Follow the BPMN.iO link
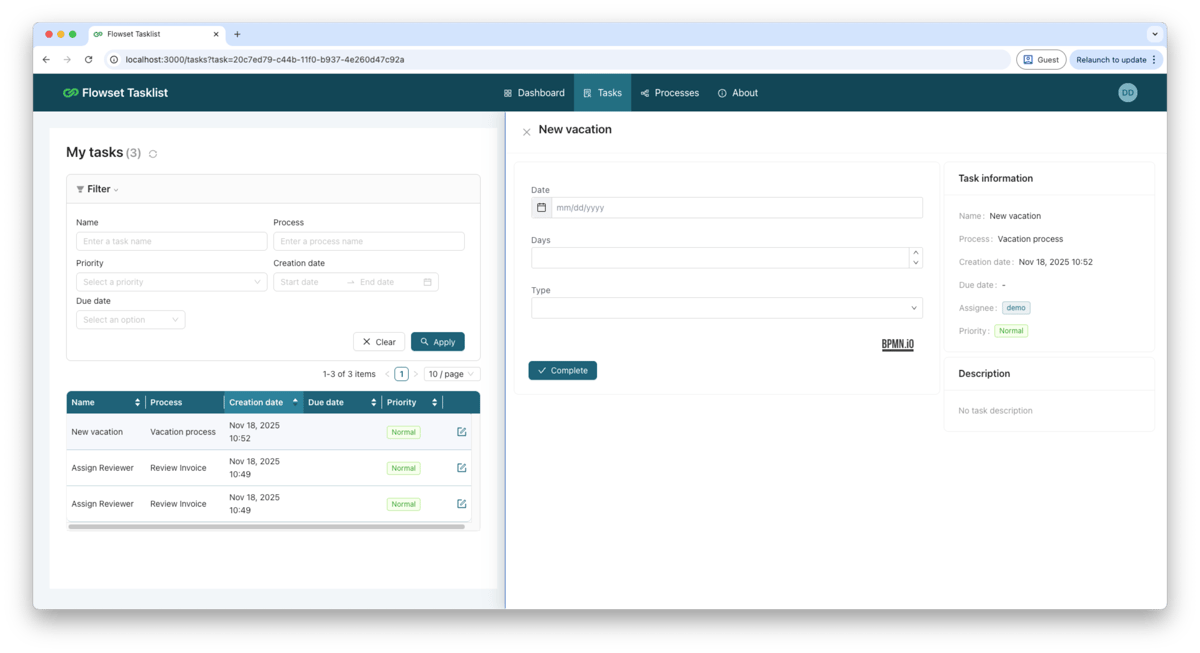This screenshot has width=1200, height=653. (897, 344)
